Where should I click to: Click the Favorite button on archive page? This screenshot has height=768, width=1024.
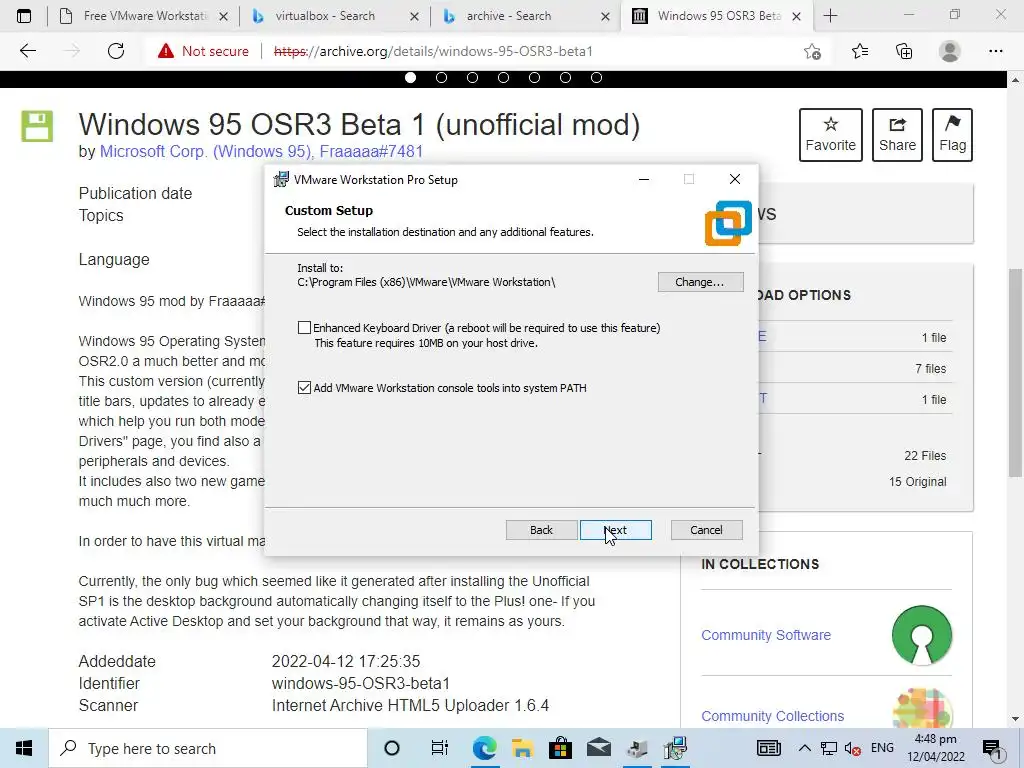click(x=831, y=135)
